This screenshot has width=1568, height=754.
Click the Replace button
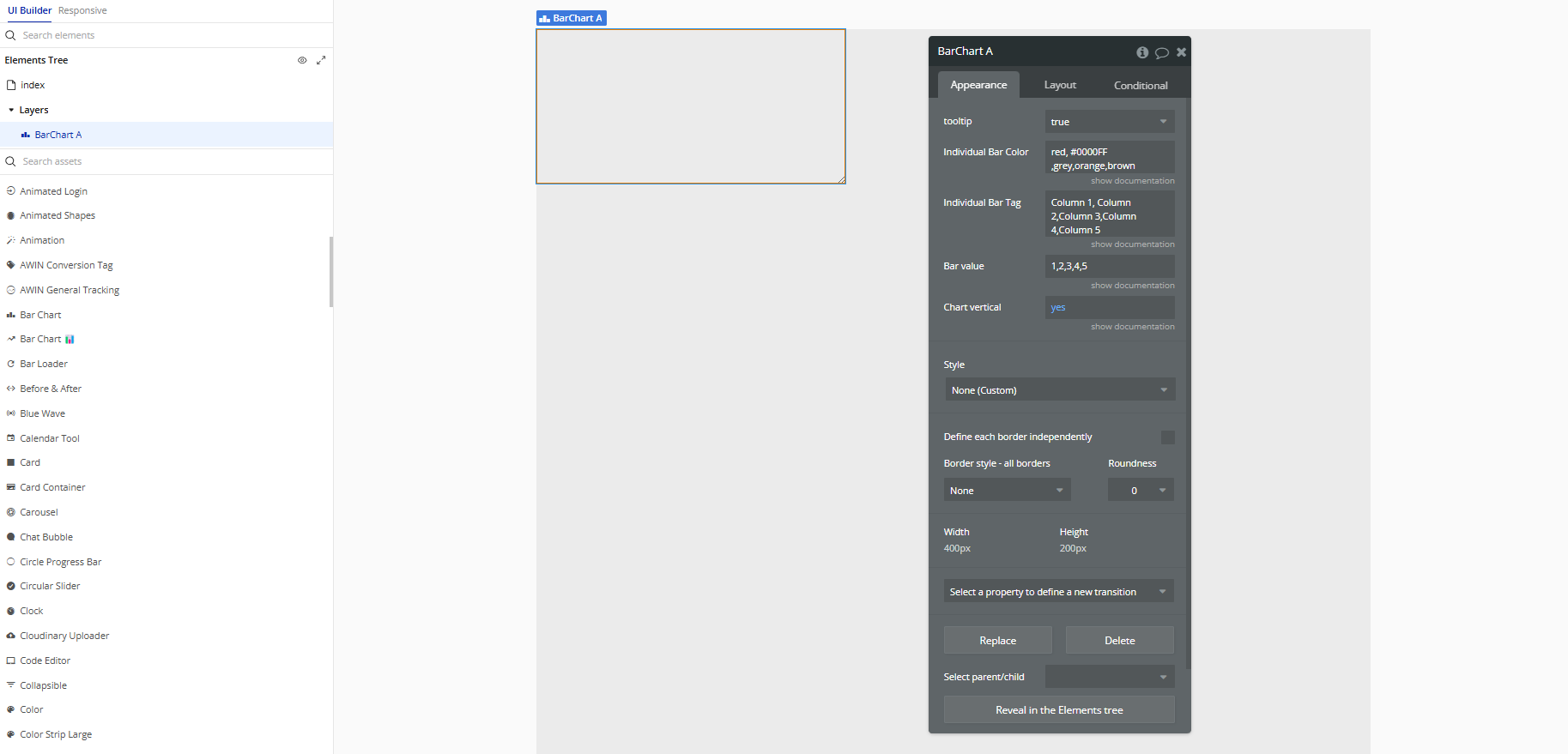click(x=998, y=641)
